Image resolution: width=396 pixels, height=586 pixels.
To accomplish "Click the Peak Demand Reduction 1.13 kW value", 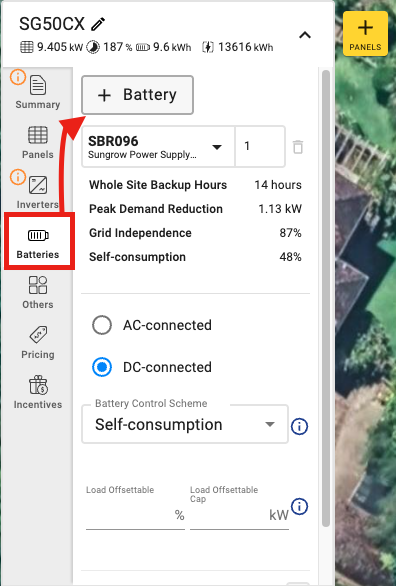I will click(280, 209).
